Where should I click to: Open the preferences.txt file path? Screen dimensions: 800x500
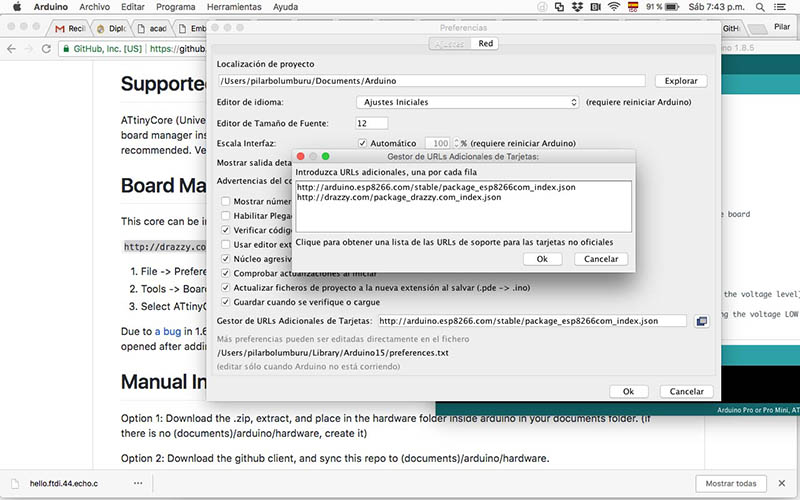(333, 353)
